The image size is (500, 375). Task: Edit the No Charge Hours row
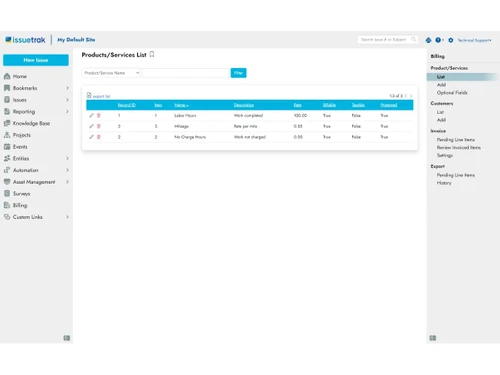[x=91, y=137]
